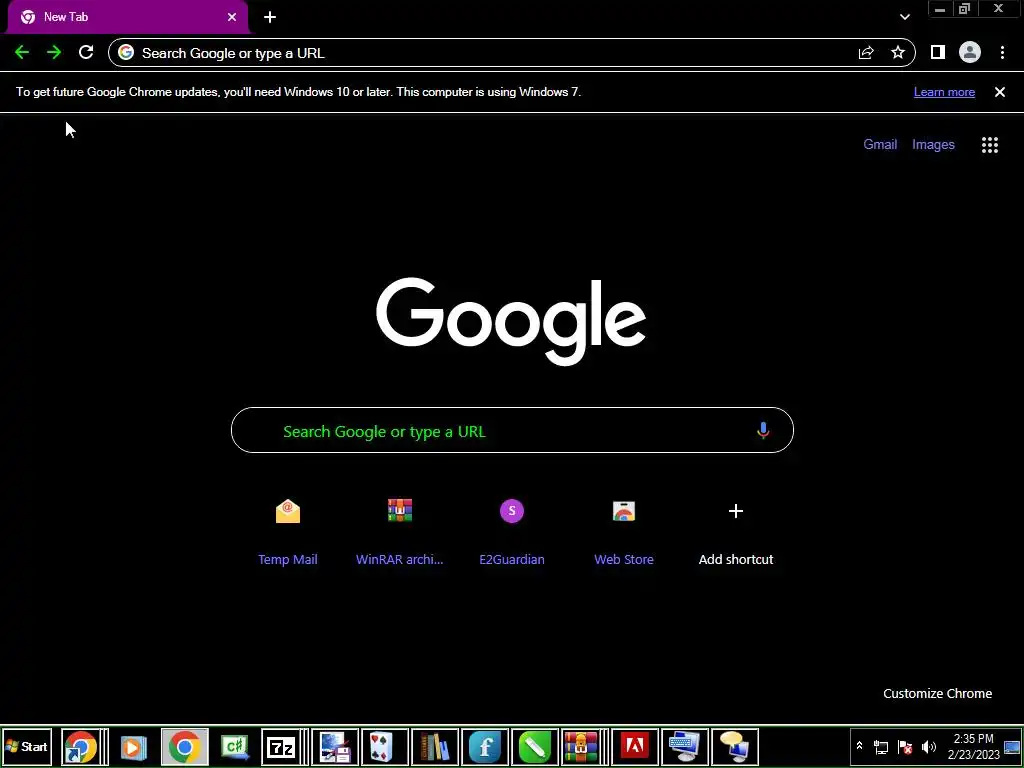Open the volume speaker tray icon
The width and height of the screenshot is (1024, 768).
[929, 747]
